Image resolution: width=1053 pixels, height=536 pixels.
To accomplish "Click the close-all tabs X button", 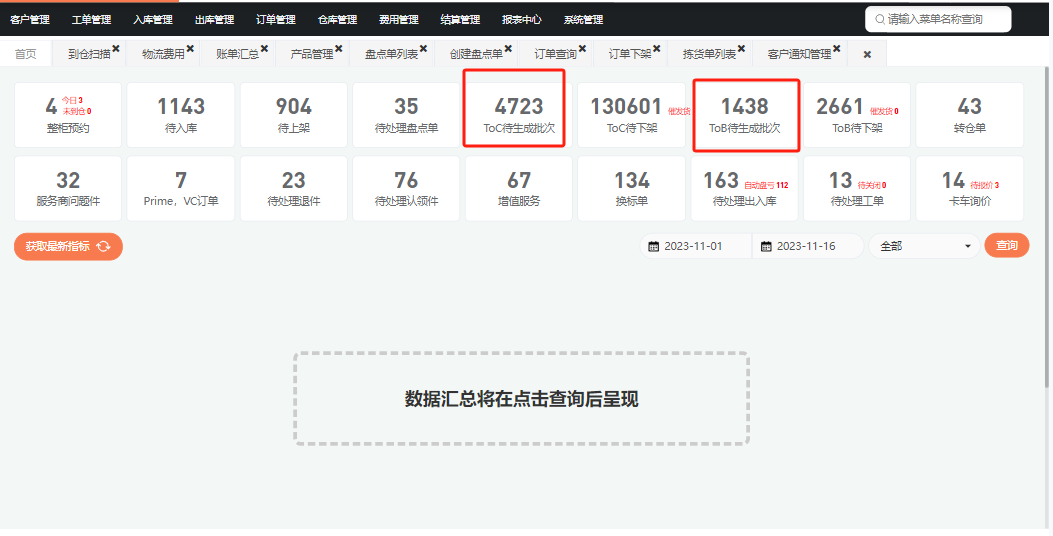I will (x=867, y=54).
